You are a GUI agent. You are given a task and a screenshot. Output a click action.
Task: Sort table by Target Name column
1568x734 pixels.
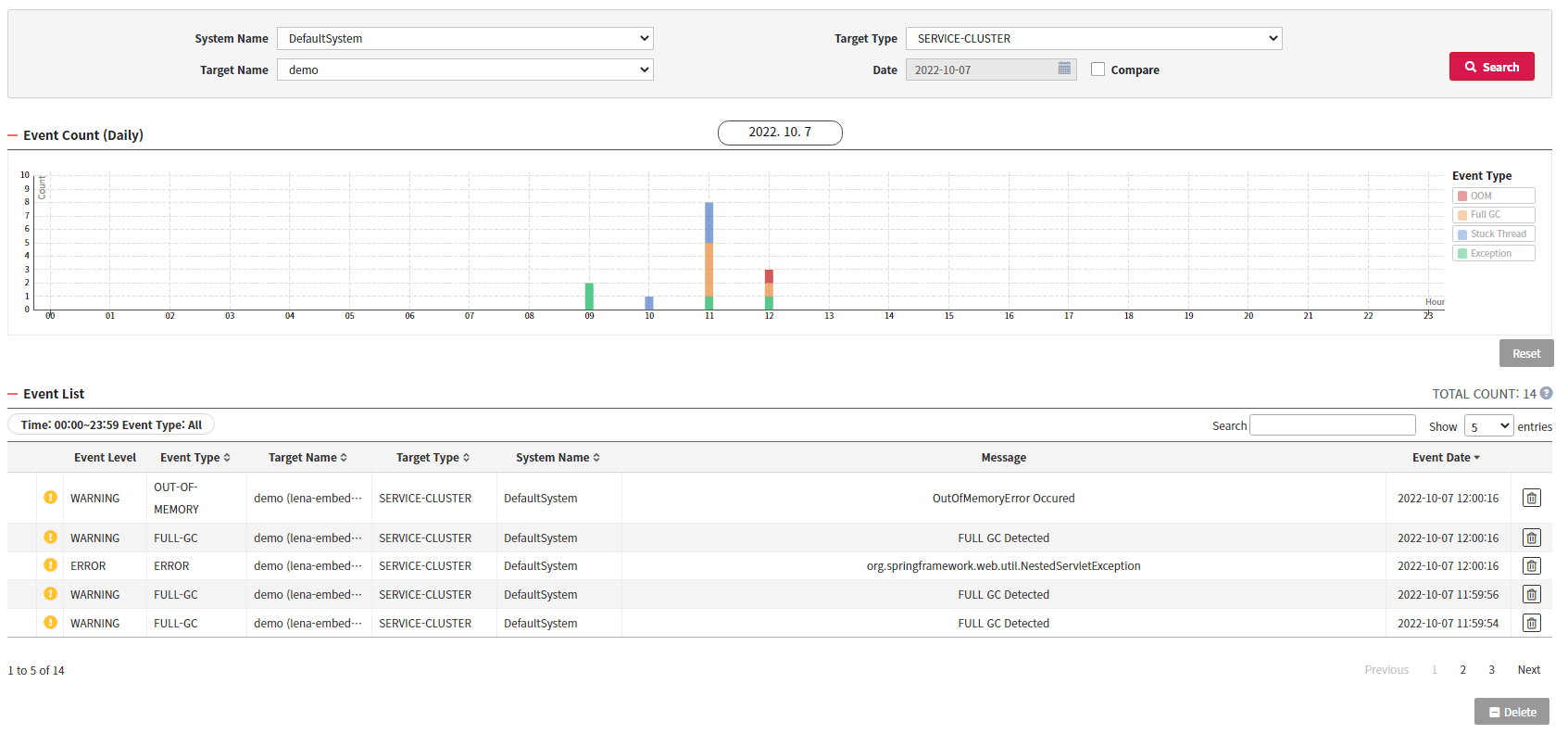coord(307,457)
